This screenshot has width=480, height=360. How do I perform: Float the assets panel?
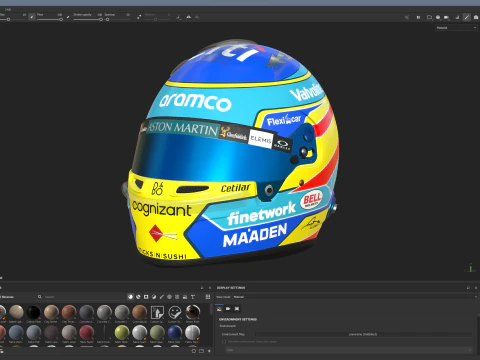(x=202, y=288)
